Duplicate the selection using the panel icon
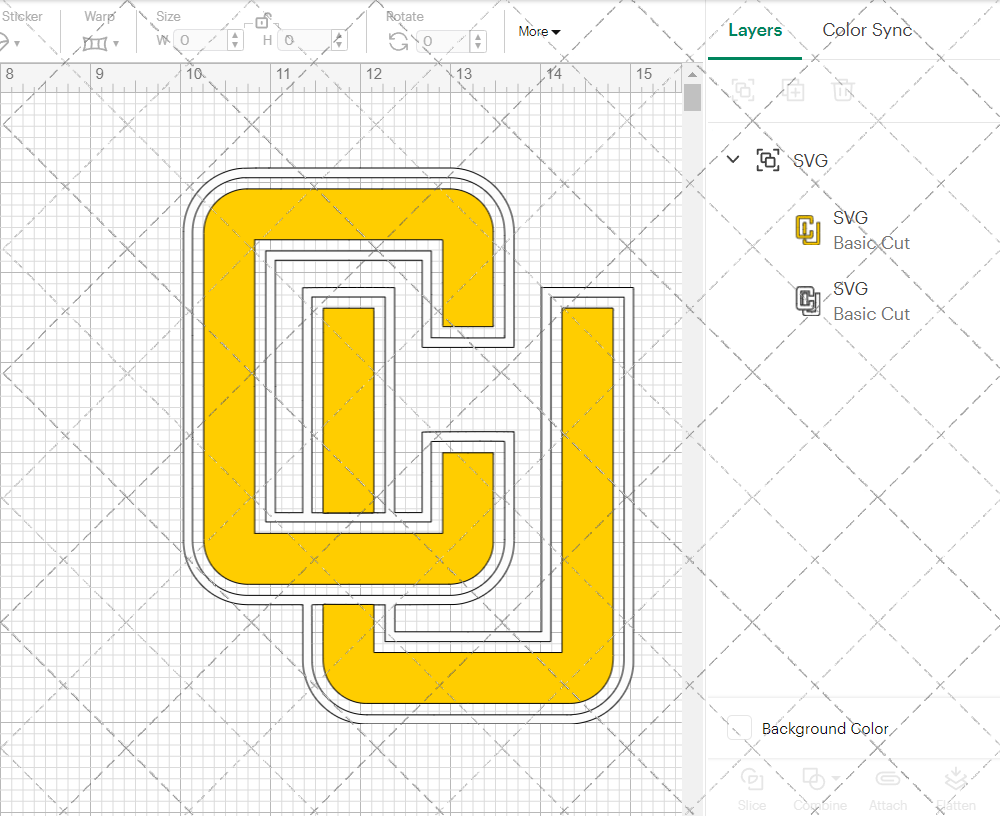Screen dimensions: 1000x816 [794, 90]
